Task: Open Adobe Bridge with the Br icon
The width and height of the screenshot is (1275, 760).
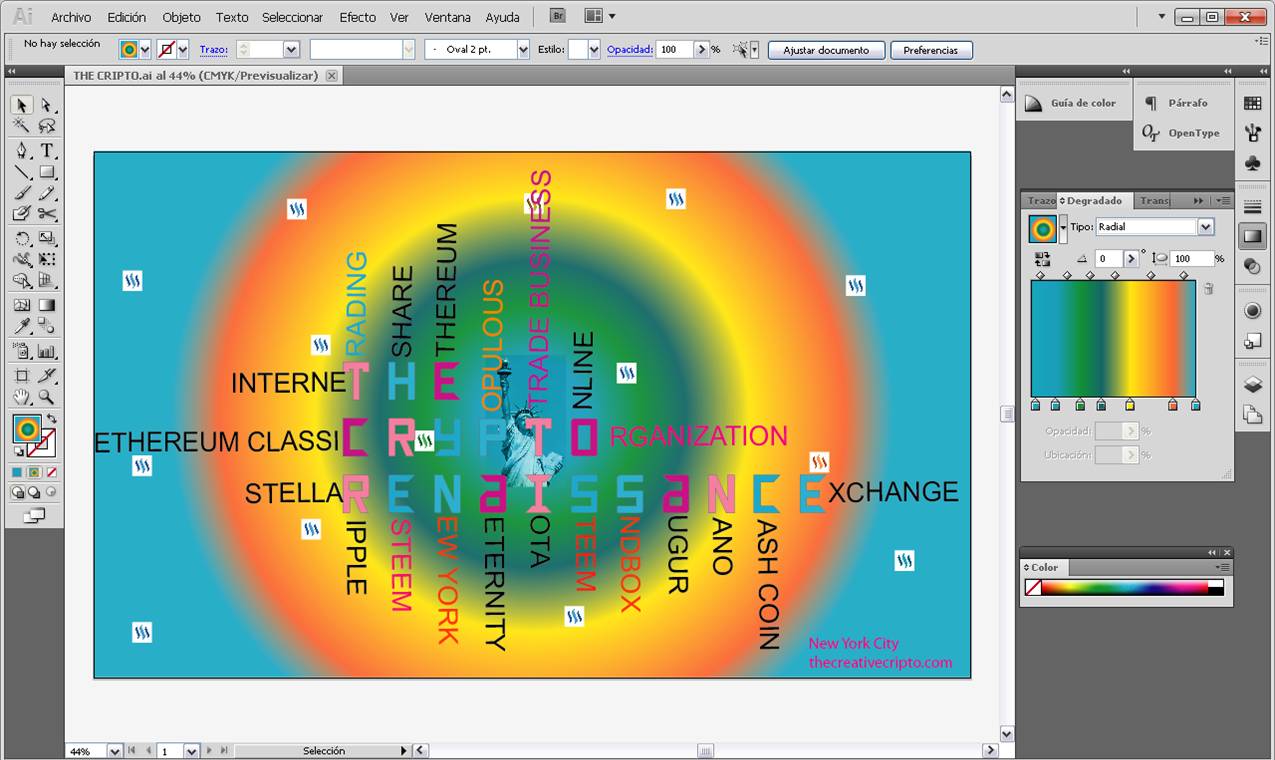Action: tap(558, 16)
